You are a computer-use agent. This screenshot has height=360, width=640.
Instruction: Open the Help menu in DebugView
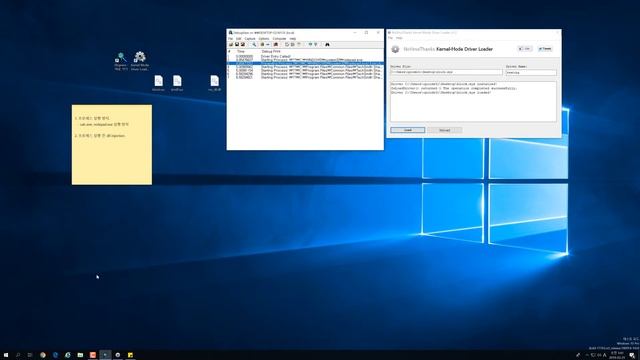pyautogui.click(x=293, y=39)
